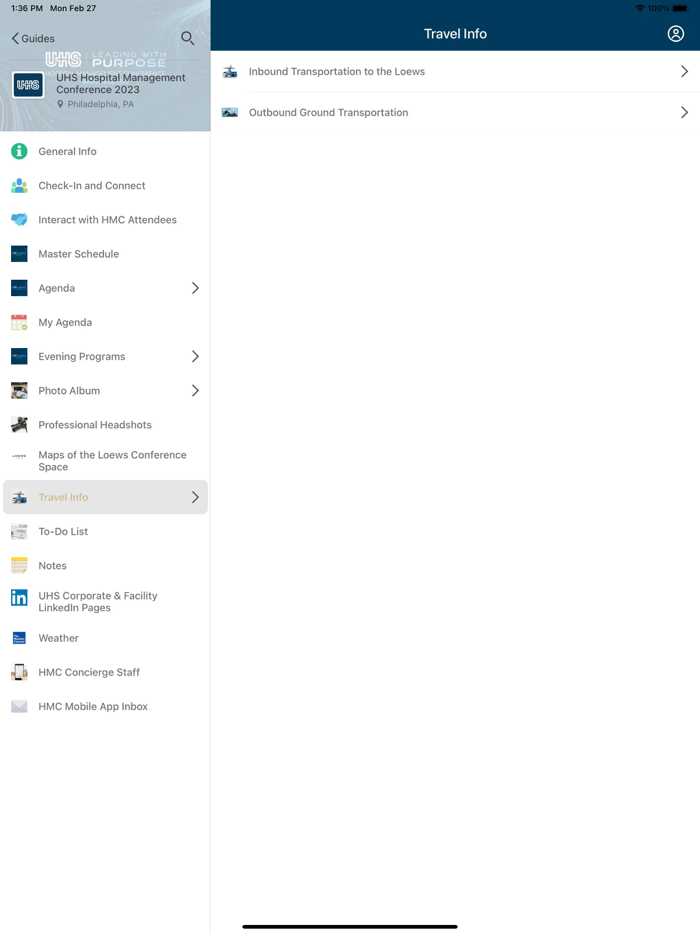The height and width of the screenshot is (934, 700).
Task: Click the 'Photo Album' label
Action: 69,391
